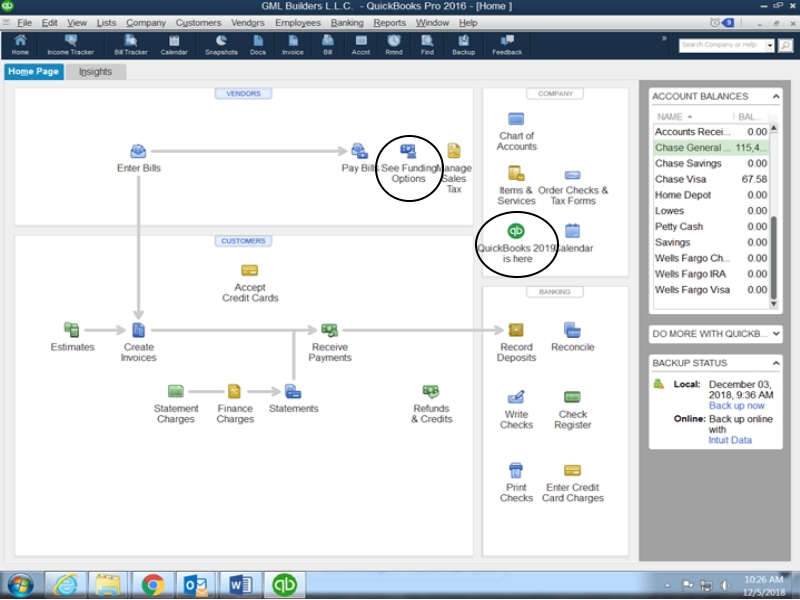This screenshot has height=600, width=800.
Task: Open Statements in Customers section
Action: tap(293, 399)
